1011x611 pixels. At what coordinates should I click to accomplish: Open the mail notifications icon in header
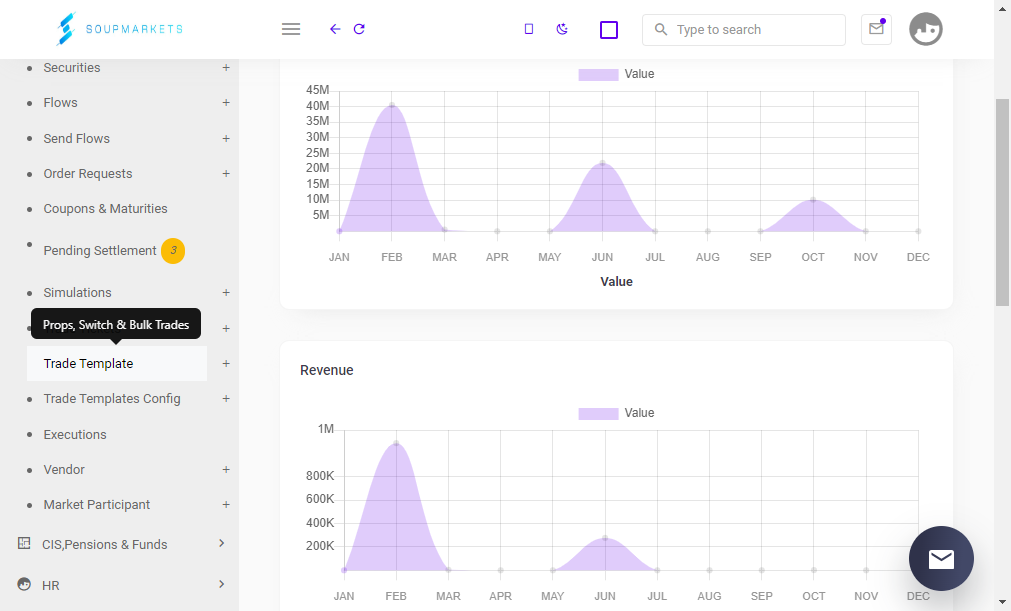pos(876,29)
